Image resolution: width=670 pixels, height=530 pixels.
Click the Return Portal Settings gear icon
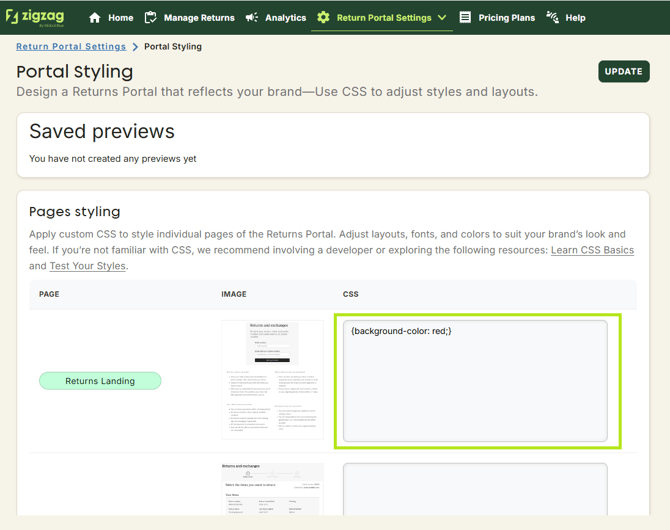[323, 18]
